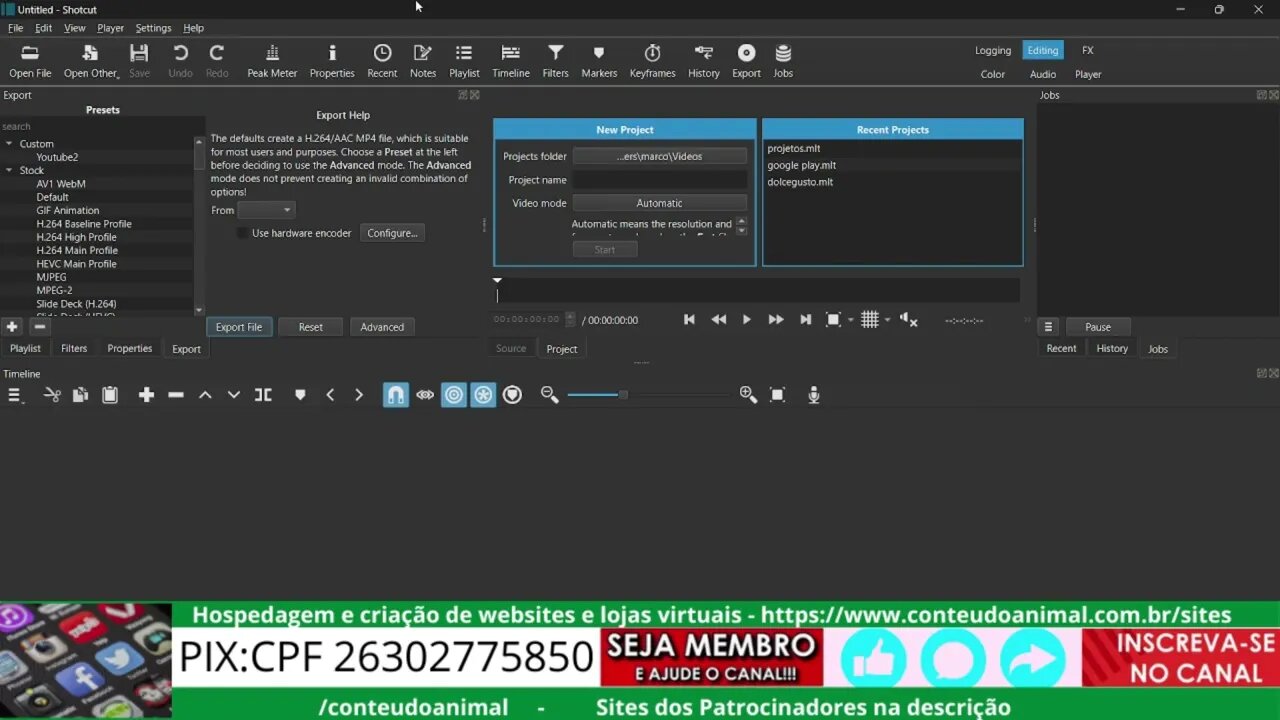
Task: Go to next marker arrow
Action: [x=359, y=395]
